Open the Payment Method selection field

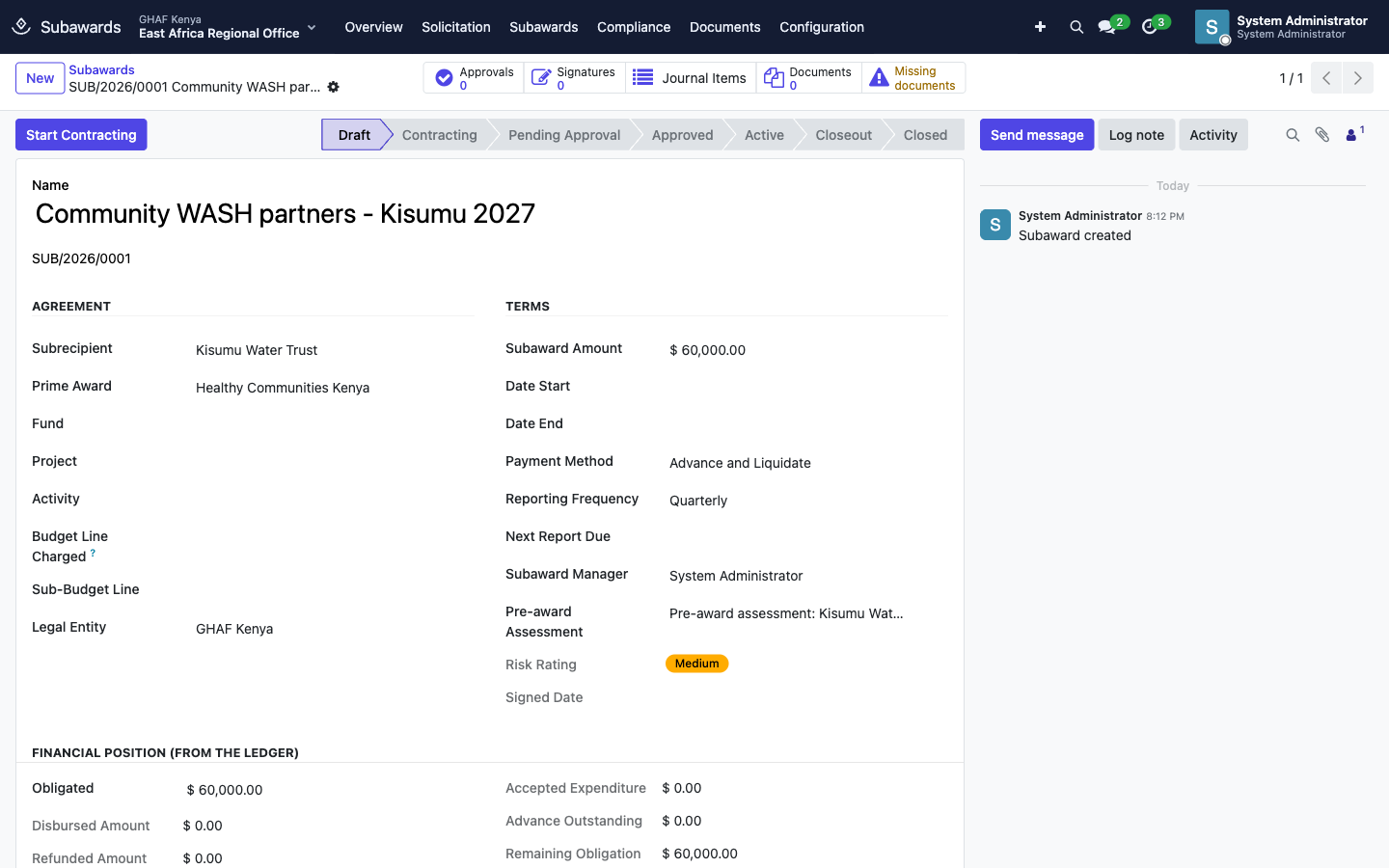click(807, 463)
